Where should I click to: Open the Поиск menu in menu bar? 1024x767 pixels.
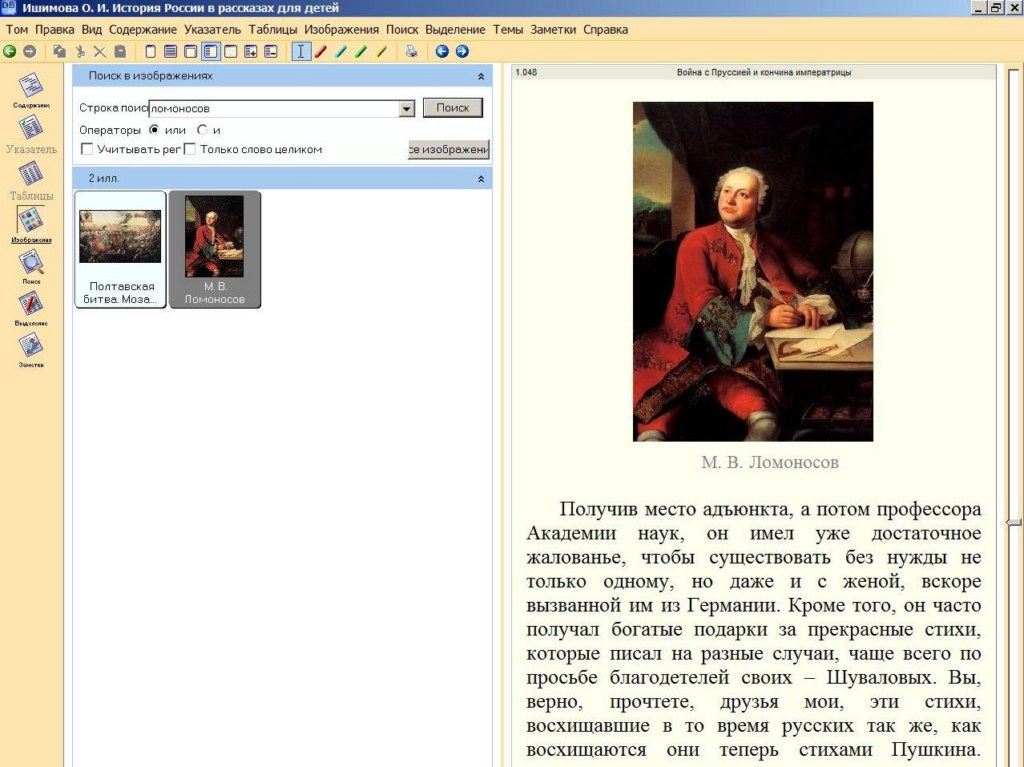coord(402,29)
